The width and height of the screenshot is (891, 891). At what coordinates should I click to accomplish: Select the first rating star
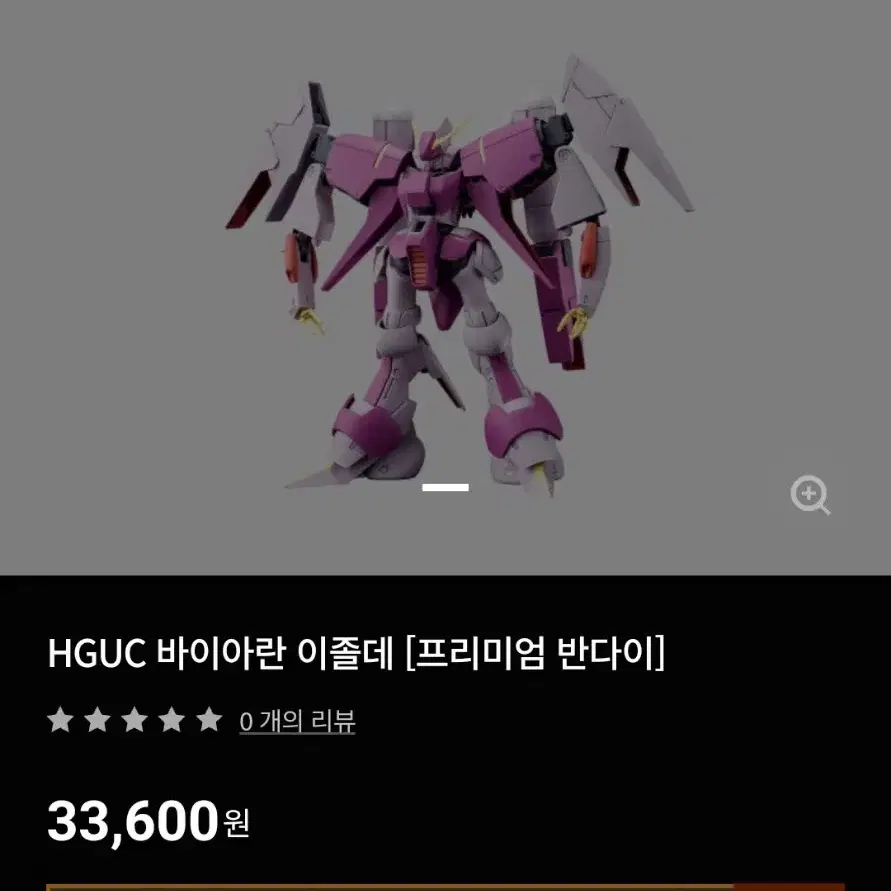pos(60,720)
